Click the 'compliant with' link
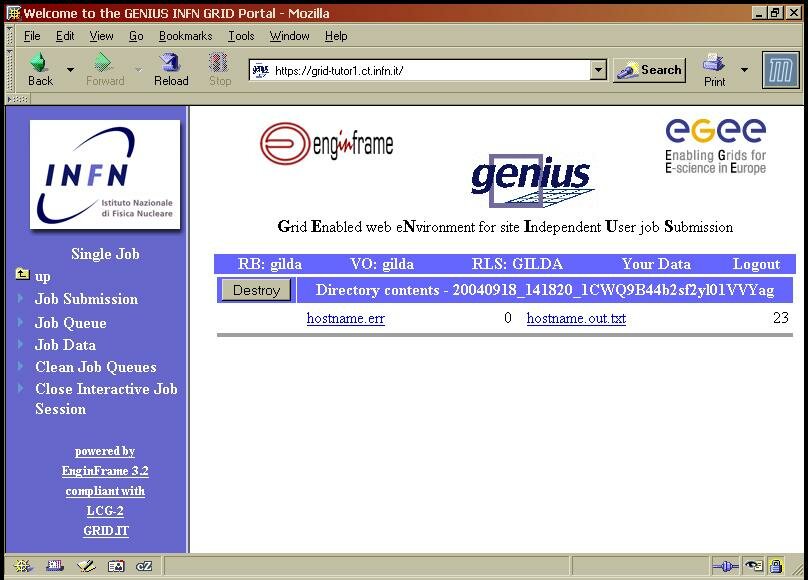This screenshot has height=580, width=808. point(105,491)
